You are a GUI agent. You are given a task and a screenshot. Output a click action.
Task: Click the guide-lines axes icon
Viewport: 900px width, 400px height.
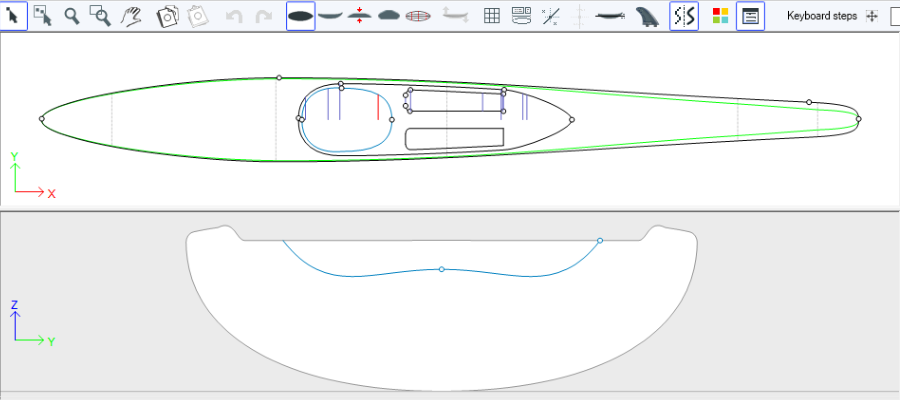pos(551,17)
